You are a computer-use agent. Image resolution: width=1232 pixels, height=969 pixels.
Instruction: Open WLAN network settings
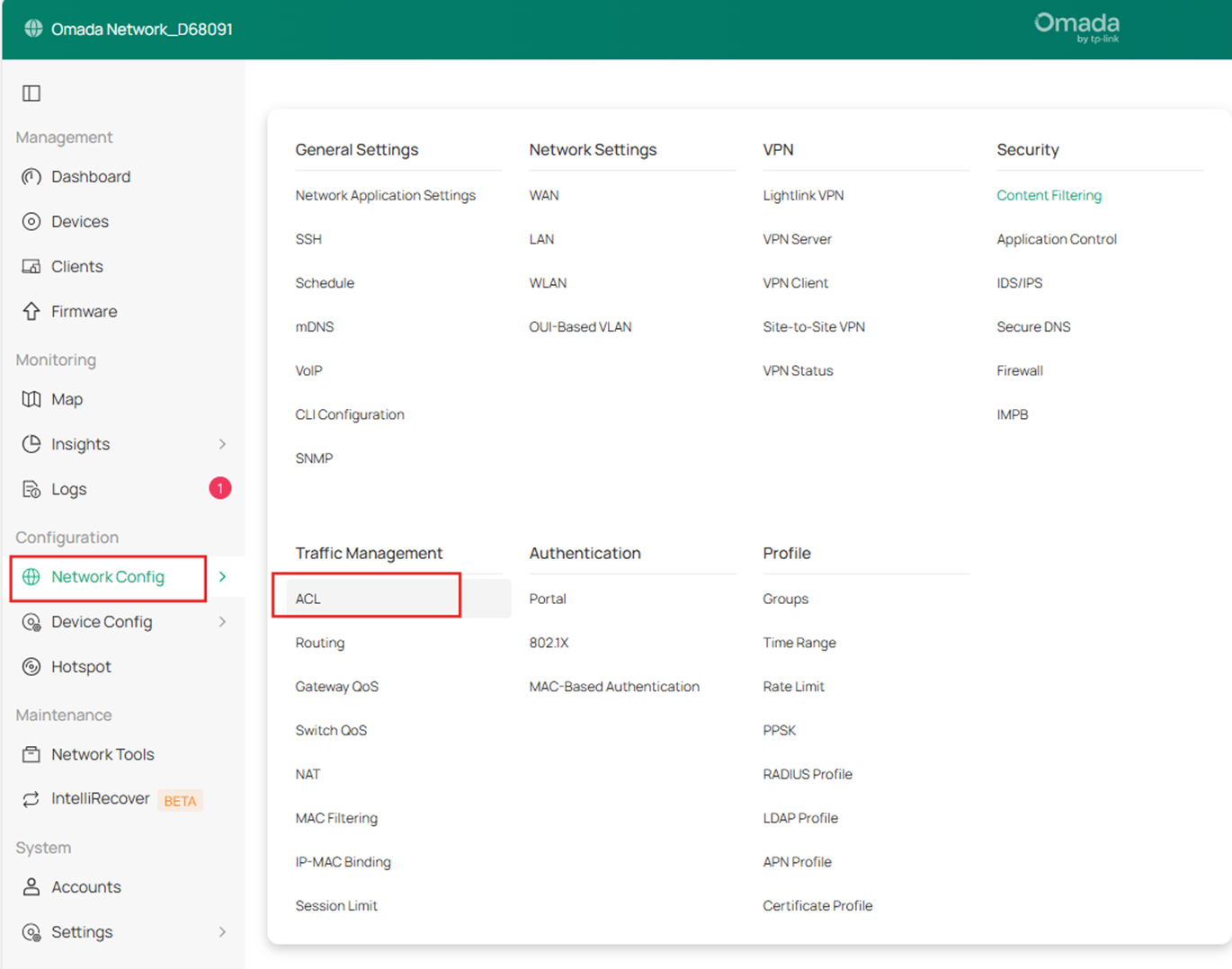[x=548, y=283]
